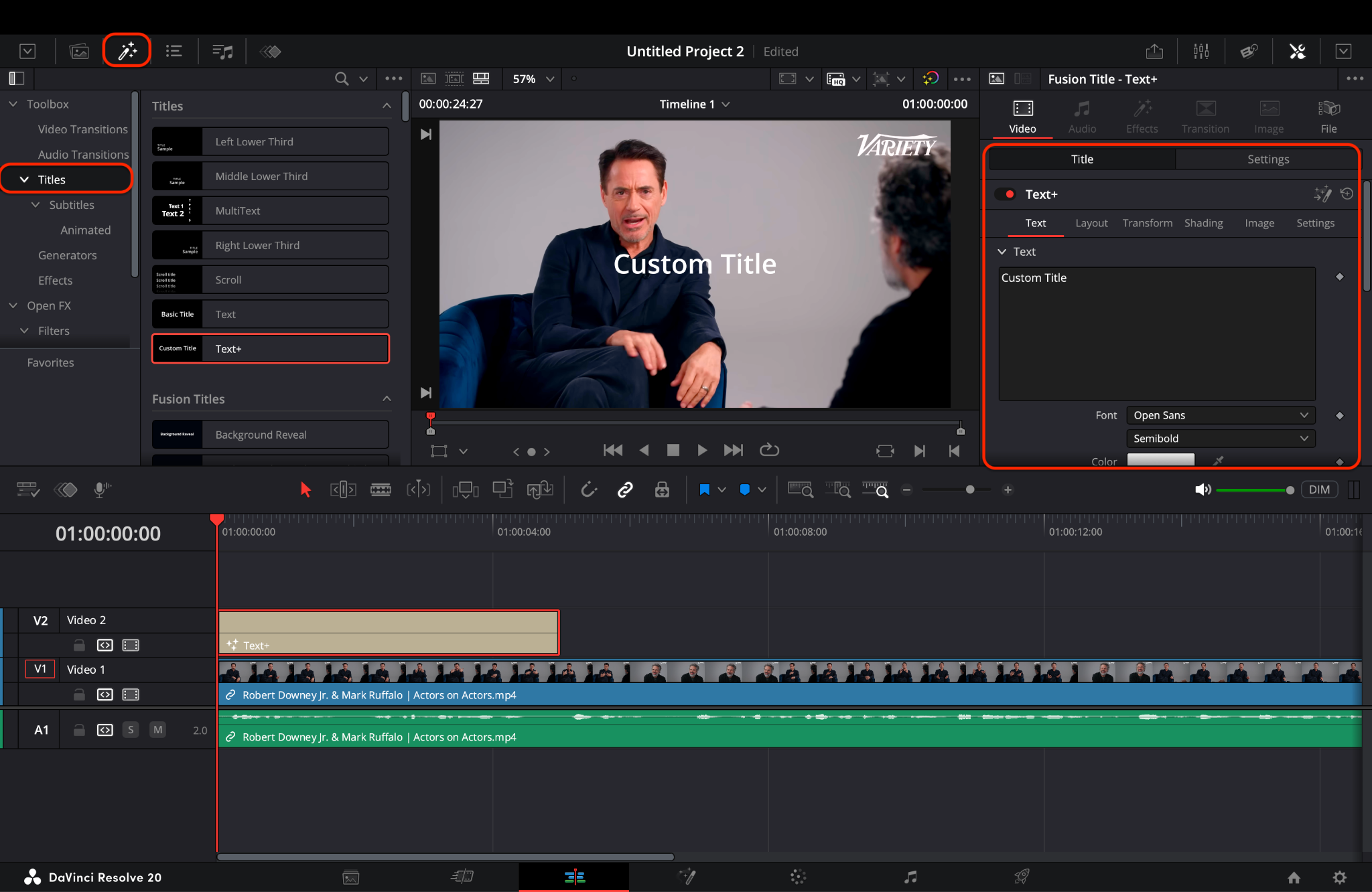
Task: Lock the Video 2 track
Action: (79, 645)
